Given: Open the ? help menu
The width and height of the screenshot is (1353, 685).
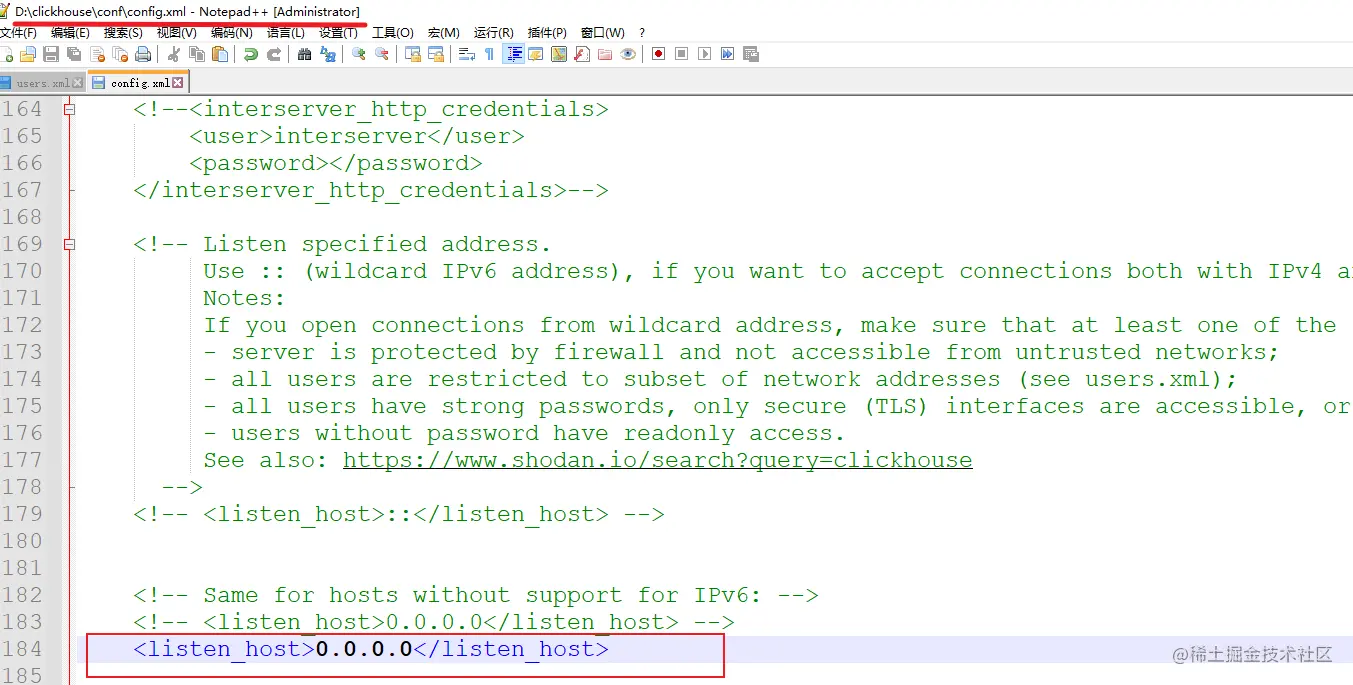Looking at the screenshot, I should coord(642,33).
